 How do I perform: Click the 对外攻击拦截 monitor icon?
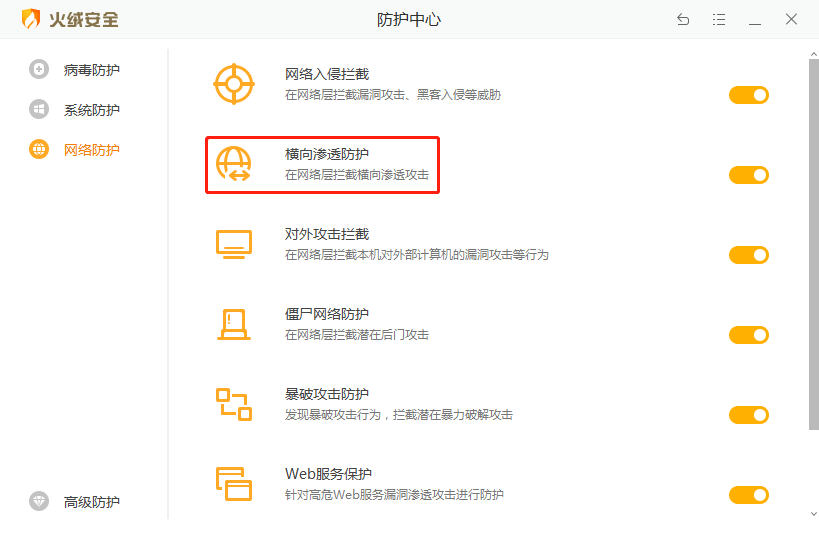point(234,244)
